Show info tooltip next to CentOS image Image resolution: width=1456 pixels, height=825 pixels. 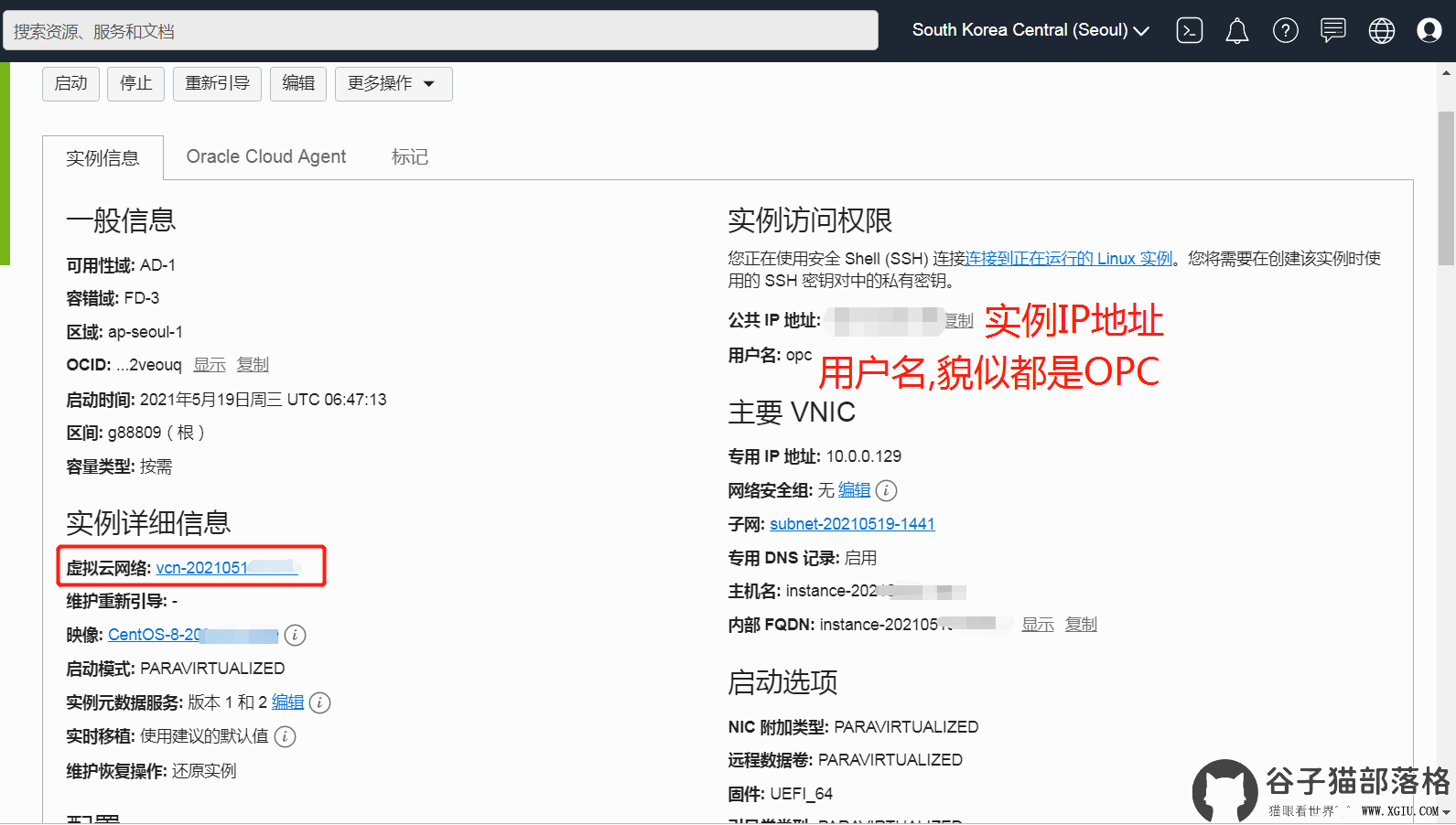[x=295, y=635]
